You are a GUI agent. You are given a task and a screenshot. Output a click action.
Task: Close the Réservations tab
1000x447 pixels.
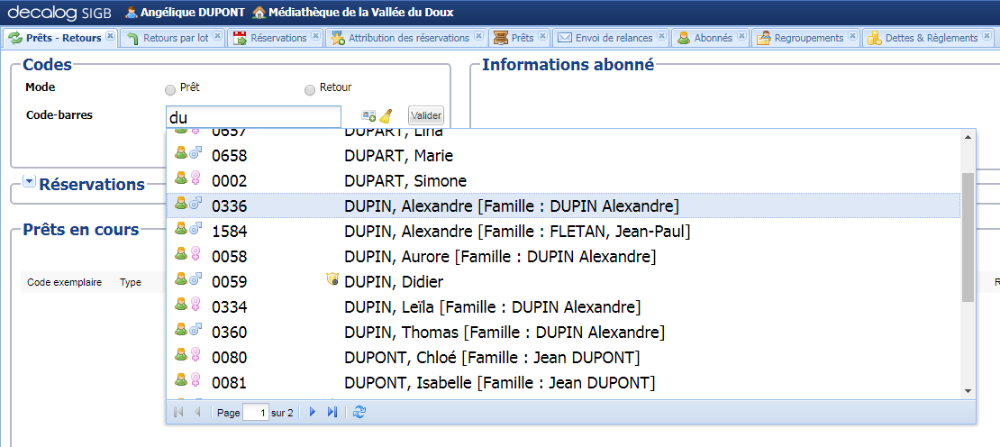click(315, 36)
